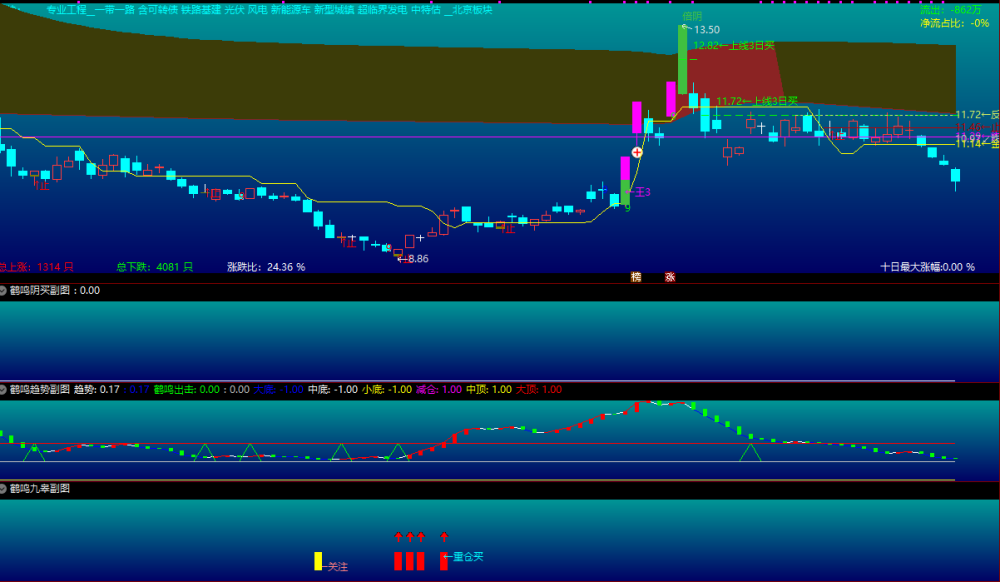The width and height of the screenshot is (1000, 582).
Task: Click the 光伏 concept tag
Action: (x=234, y=10)
